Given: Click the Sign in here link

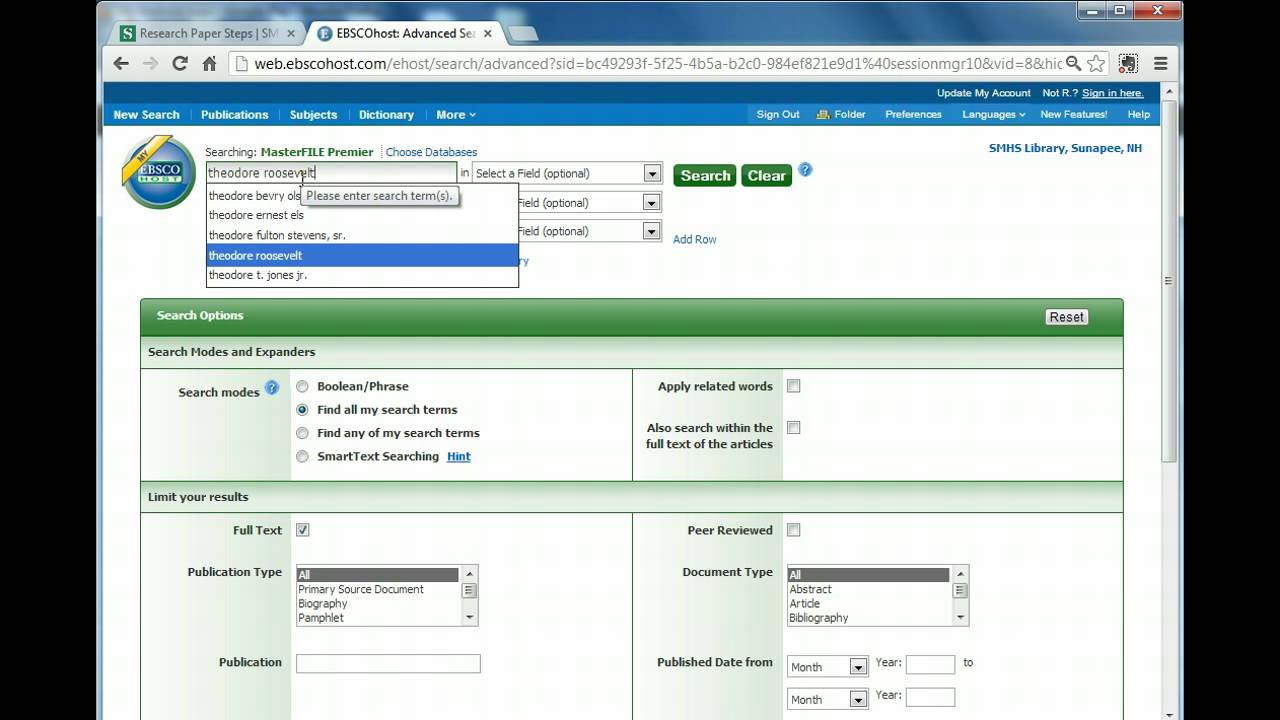Looking at the screenshot, I should coord(1113,93).
